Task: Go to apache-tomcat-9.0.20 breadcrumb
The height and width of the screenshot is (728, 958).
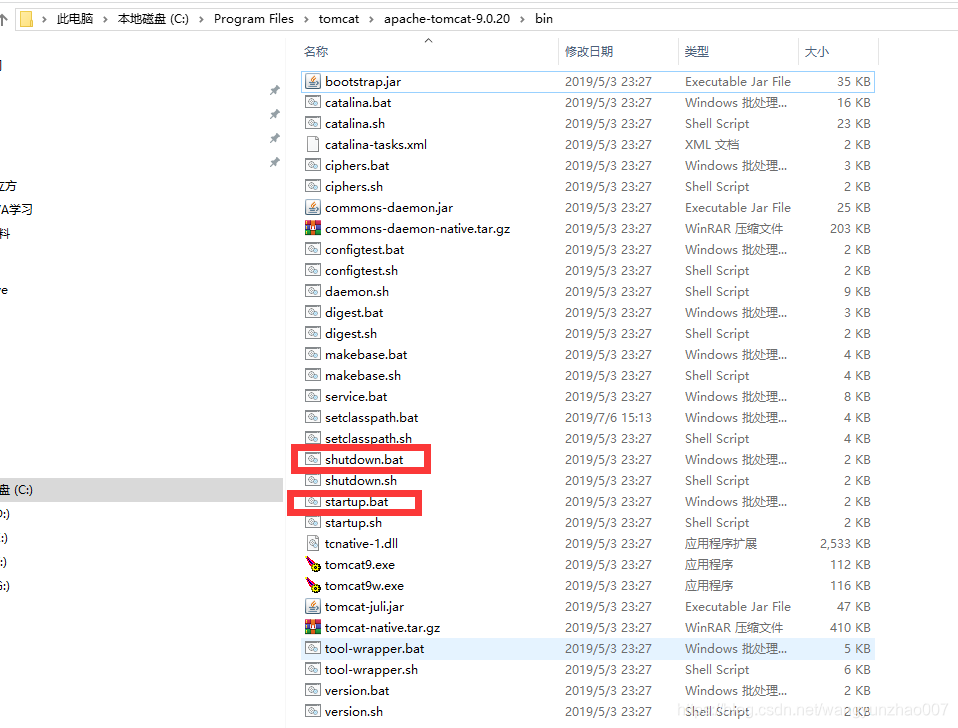Action: click(447, 19)
